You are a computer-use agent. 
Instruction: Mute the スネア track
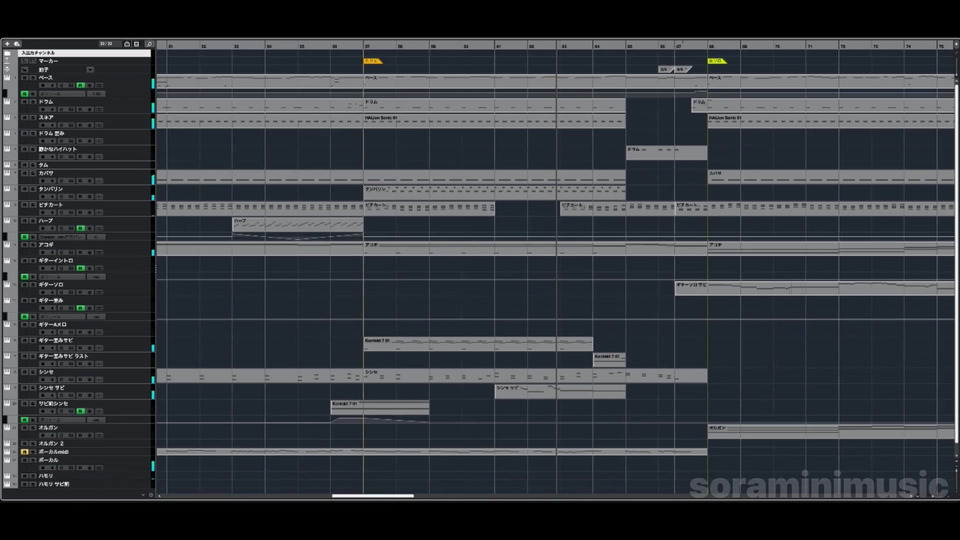[24, 118]
